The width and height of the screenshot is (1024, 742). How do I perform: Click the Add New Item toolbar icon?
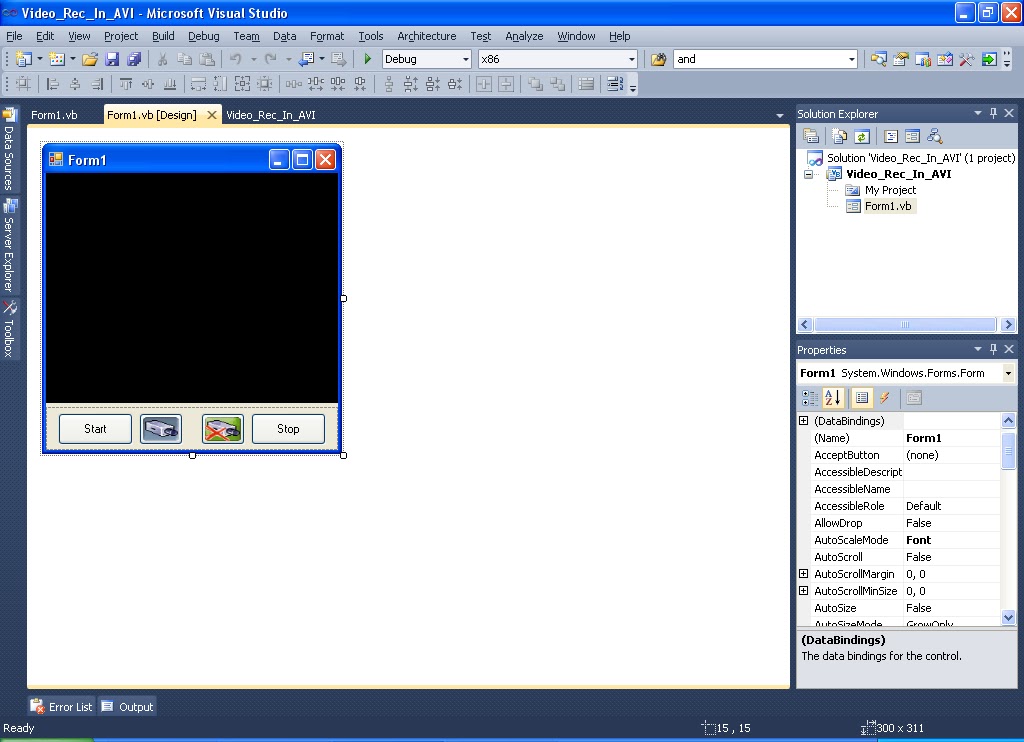57,59
